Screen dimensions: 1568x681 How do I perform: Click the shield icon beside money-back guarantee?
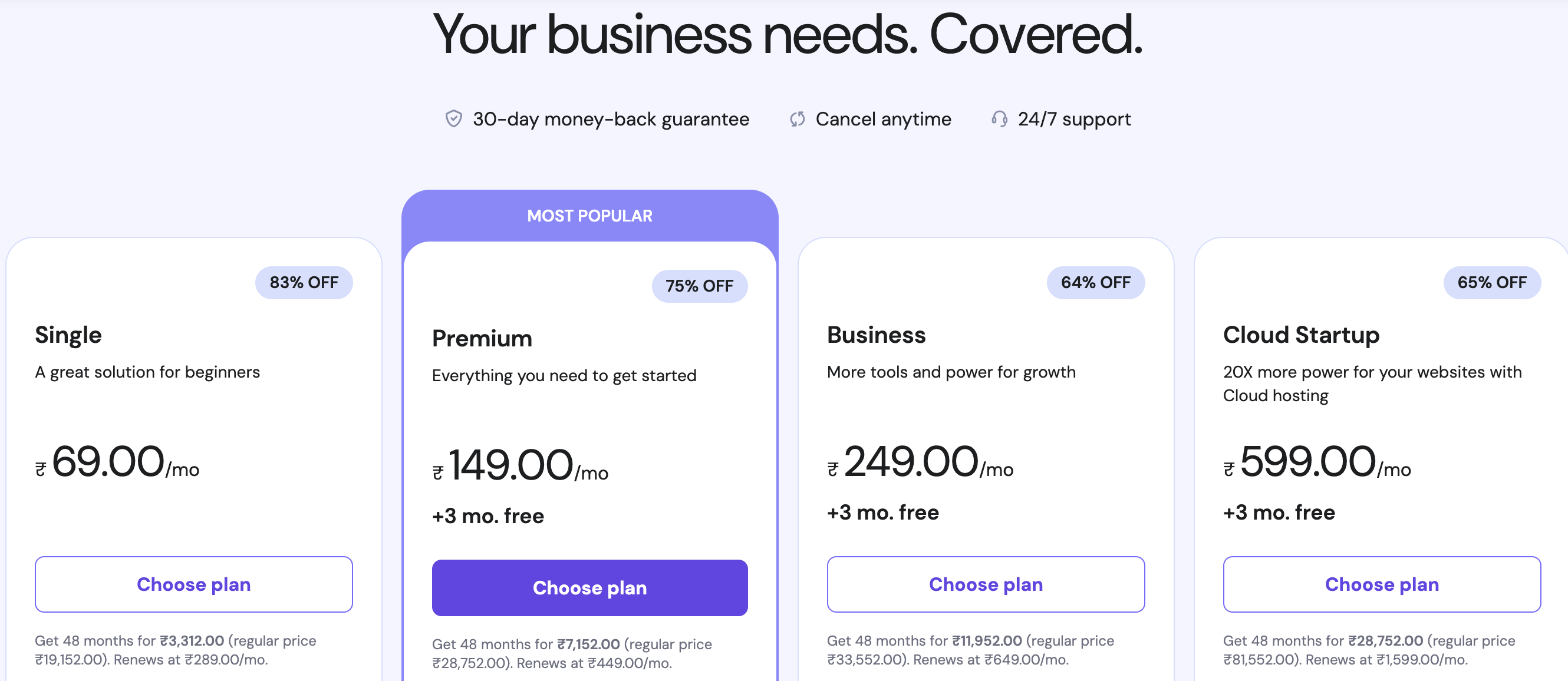(453, 118)
